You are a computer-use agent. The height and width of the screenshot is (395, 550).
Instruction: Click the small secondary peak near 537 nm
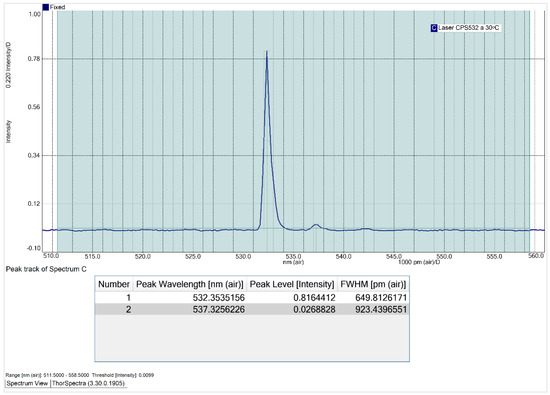click(x=316, y=225)
